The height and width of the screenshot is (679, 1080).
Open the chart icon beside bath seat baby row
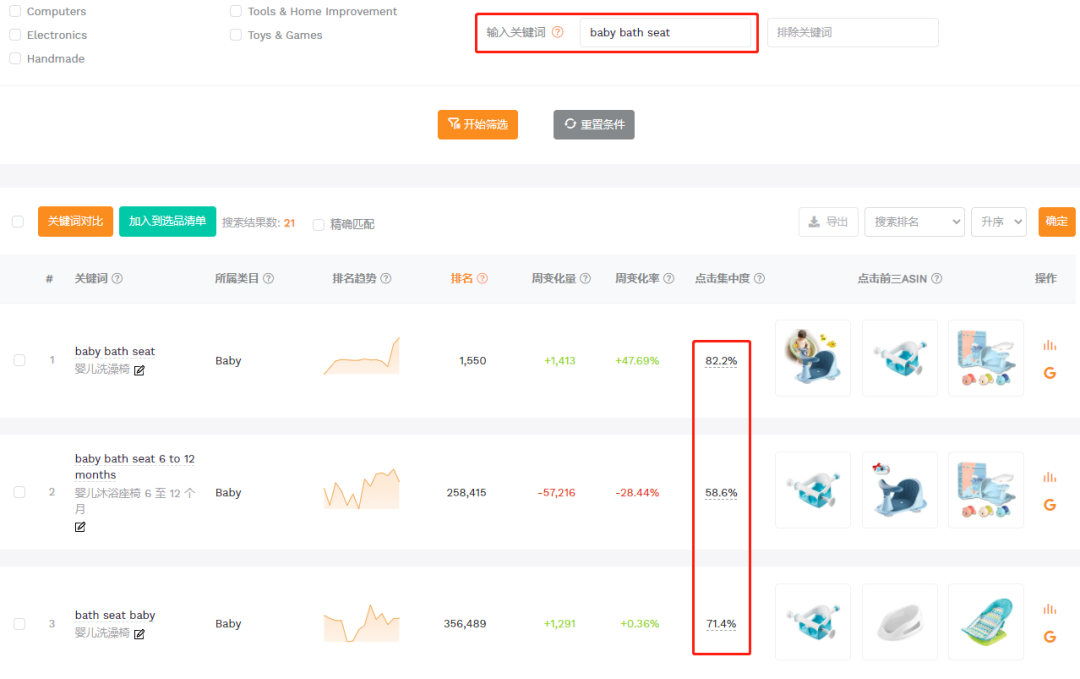point(1049,608)
